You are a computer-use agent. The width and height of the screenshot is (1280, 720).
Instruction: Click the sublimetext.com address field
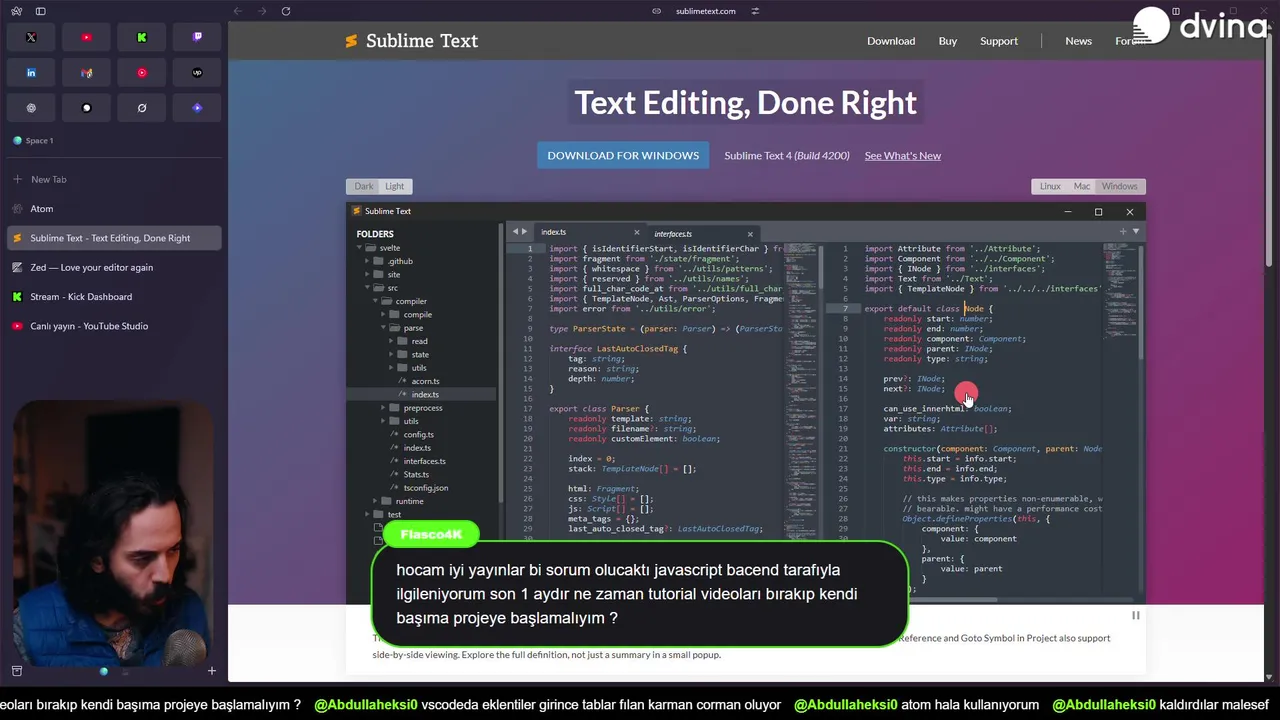(x=705, y=11)
